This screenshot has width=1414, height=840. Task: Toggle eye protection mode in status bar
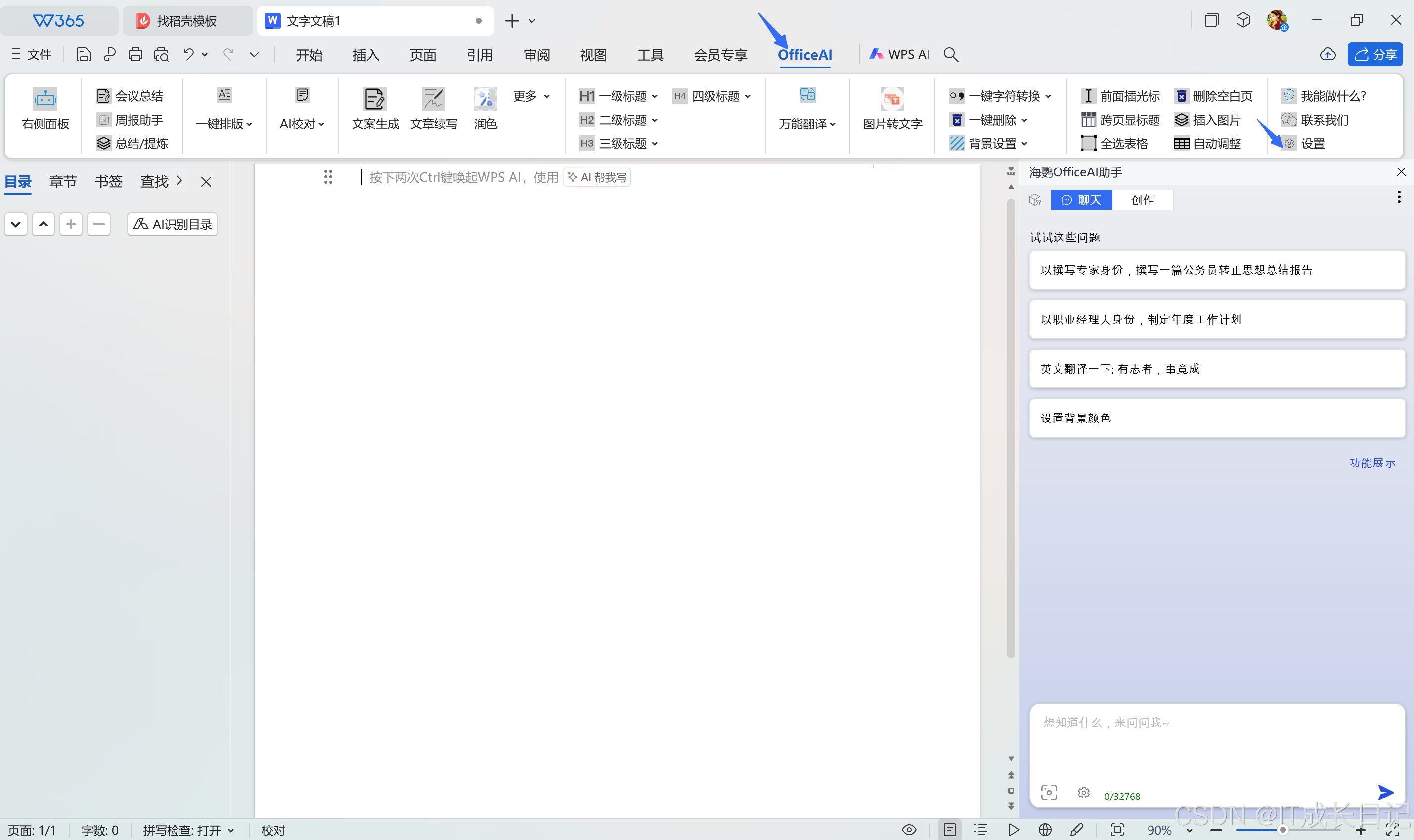pyautogui.click(x=908, y=830)
